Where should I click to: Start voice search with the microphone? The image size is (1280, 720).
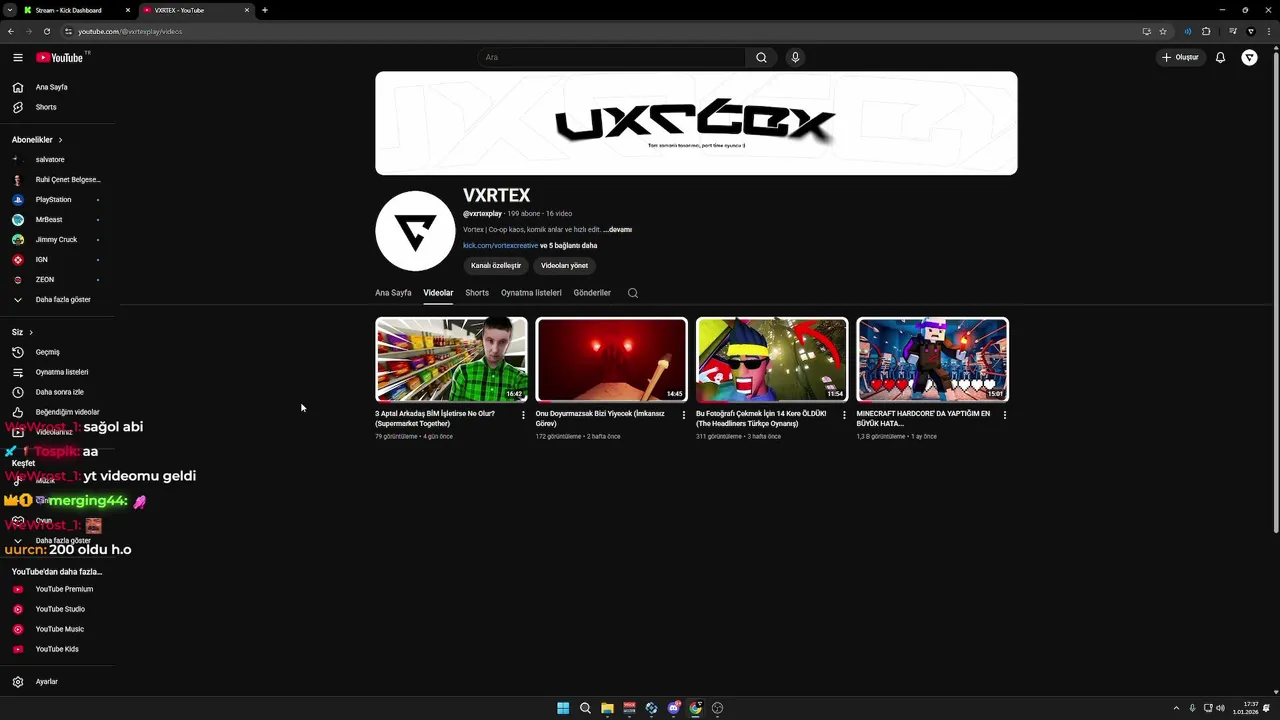pos(795,58)
